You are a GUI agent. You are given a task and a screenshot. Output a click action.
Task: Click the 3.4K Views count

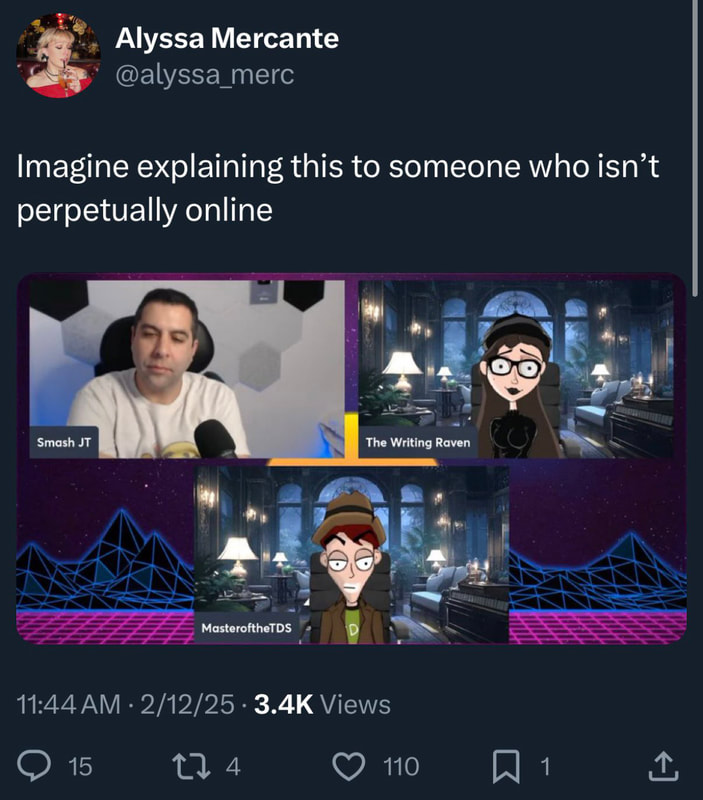[322, 705]
